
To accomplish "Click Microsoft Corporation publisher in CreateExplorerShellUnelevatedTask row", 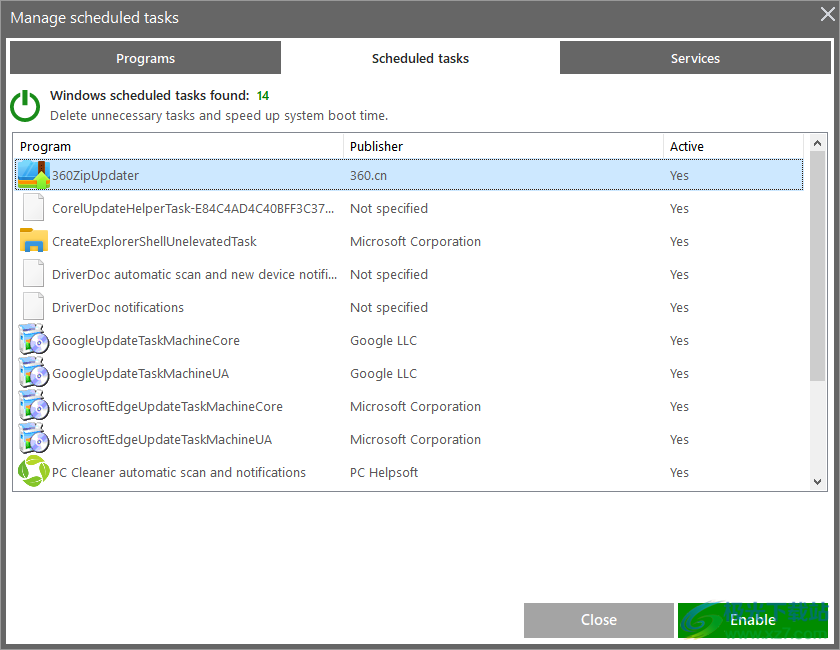I will (x=415, y=242).
